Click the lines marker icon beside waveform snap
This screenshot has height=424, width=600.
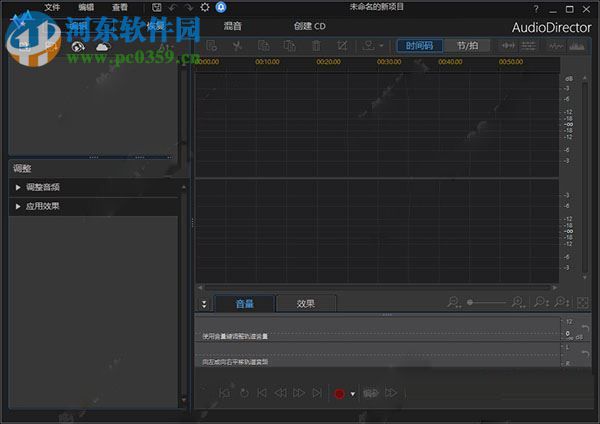[528, 46]
